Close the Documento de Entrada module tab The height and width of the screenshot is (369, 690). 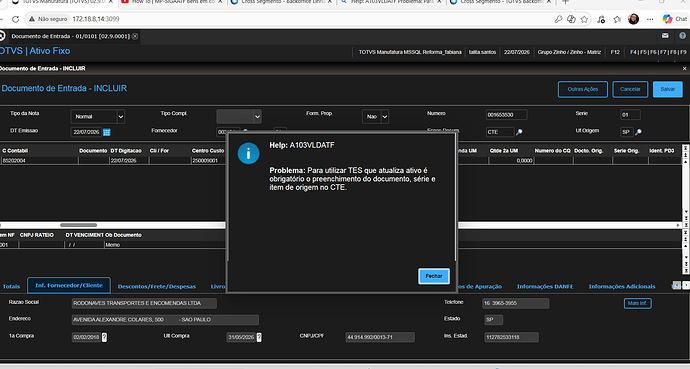click(135, 36)
